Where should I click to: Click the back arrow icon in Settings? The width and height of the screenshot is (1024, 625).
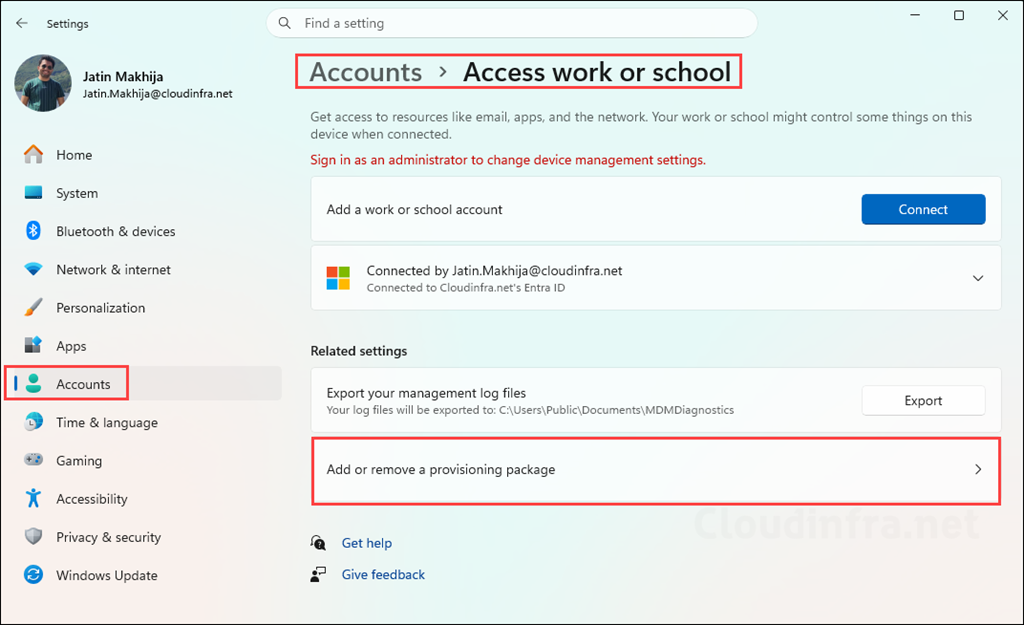tap(22, 24)
